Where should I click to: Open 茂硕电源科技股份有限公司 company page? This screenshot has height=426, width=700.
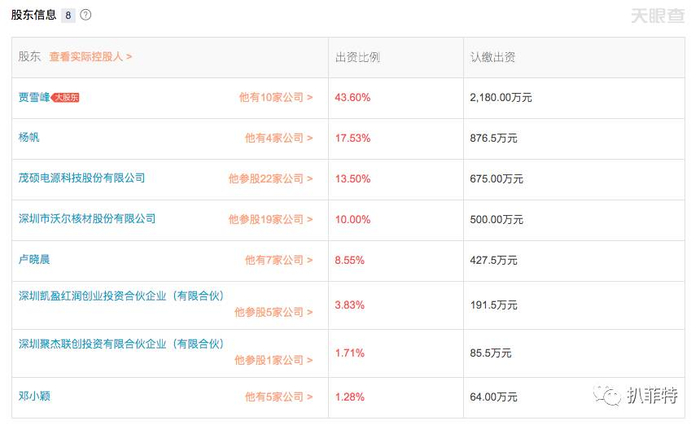pyautogui.click(x=82, y=178)
